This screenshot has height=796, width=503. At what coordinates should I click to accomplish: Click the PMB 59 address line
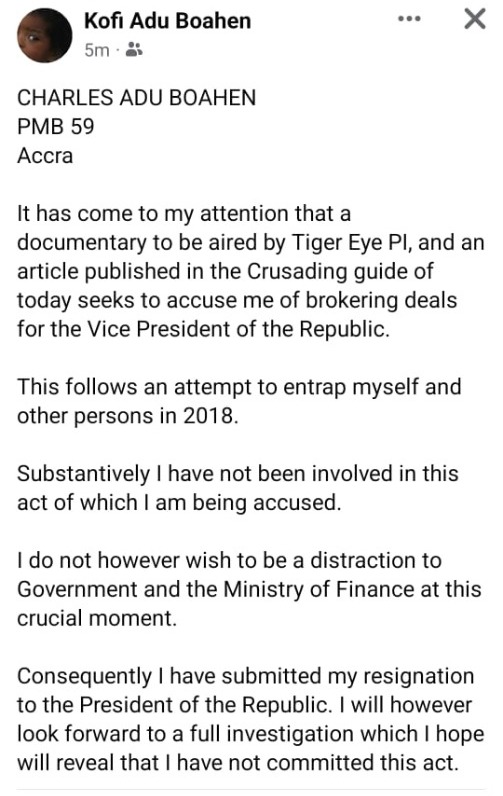[x=56, y=126]
